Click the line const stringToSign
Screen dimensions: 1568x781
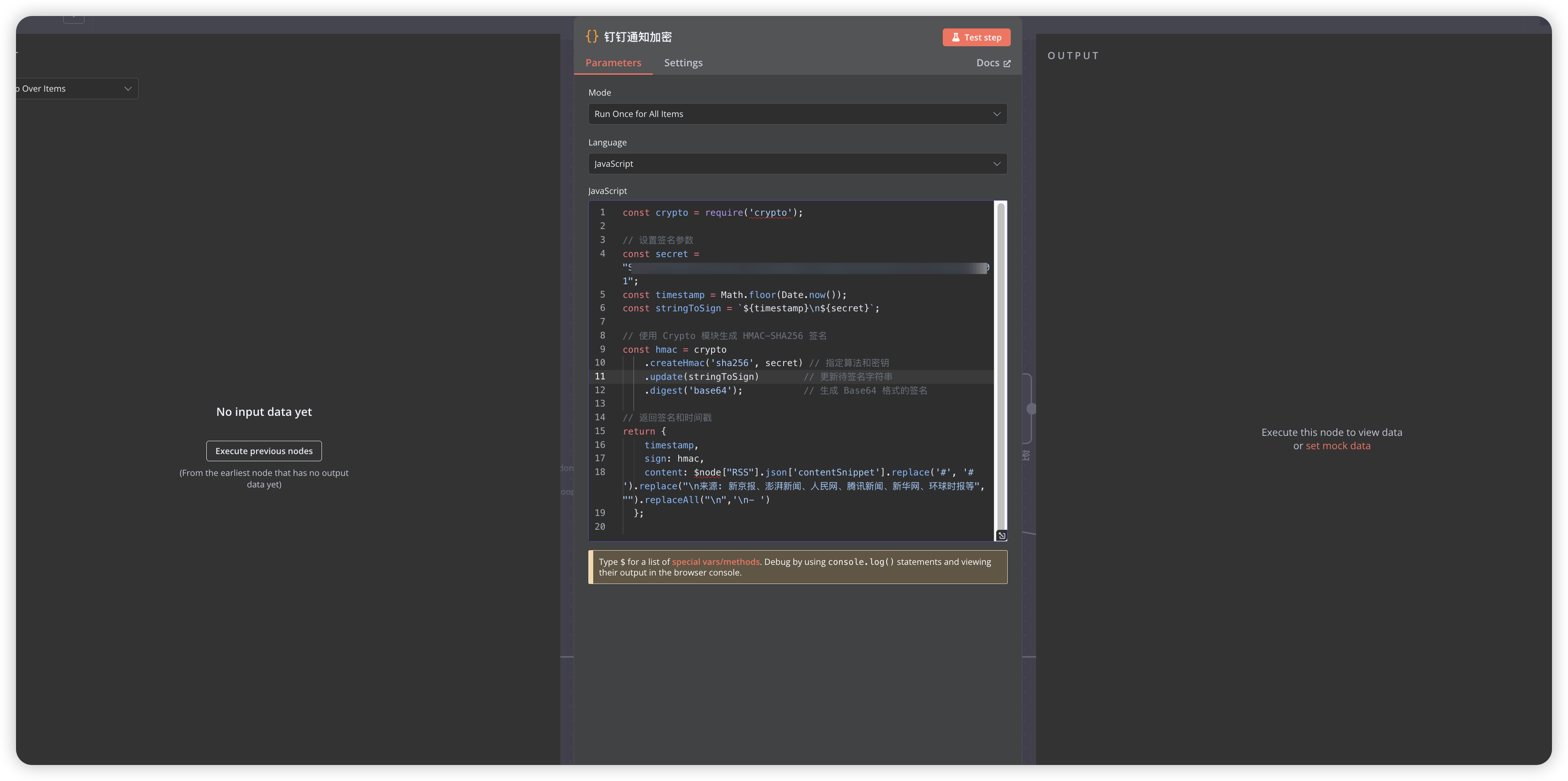point(751,308)
